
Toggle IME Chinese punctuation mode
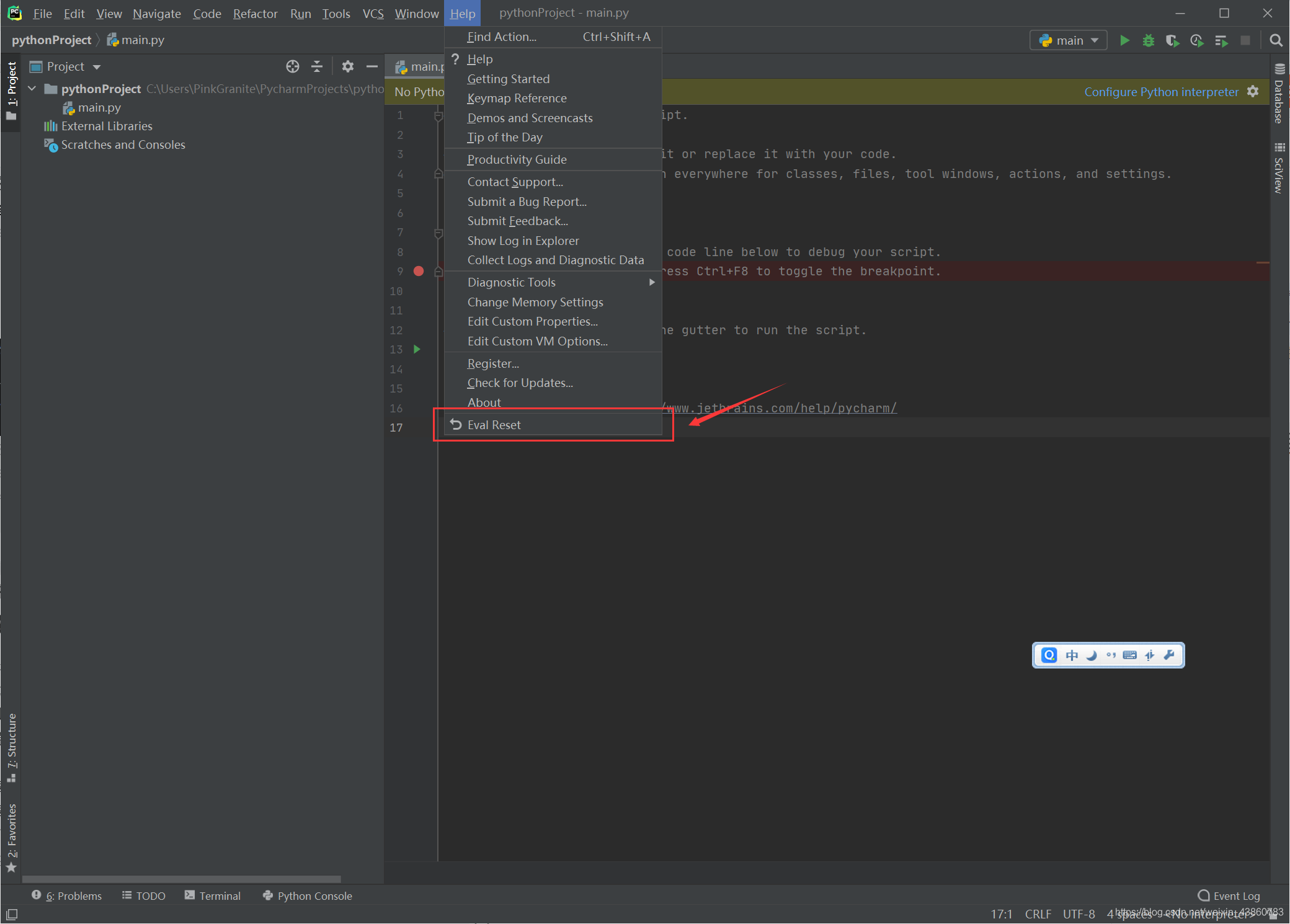coord(1111,655)
